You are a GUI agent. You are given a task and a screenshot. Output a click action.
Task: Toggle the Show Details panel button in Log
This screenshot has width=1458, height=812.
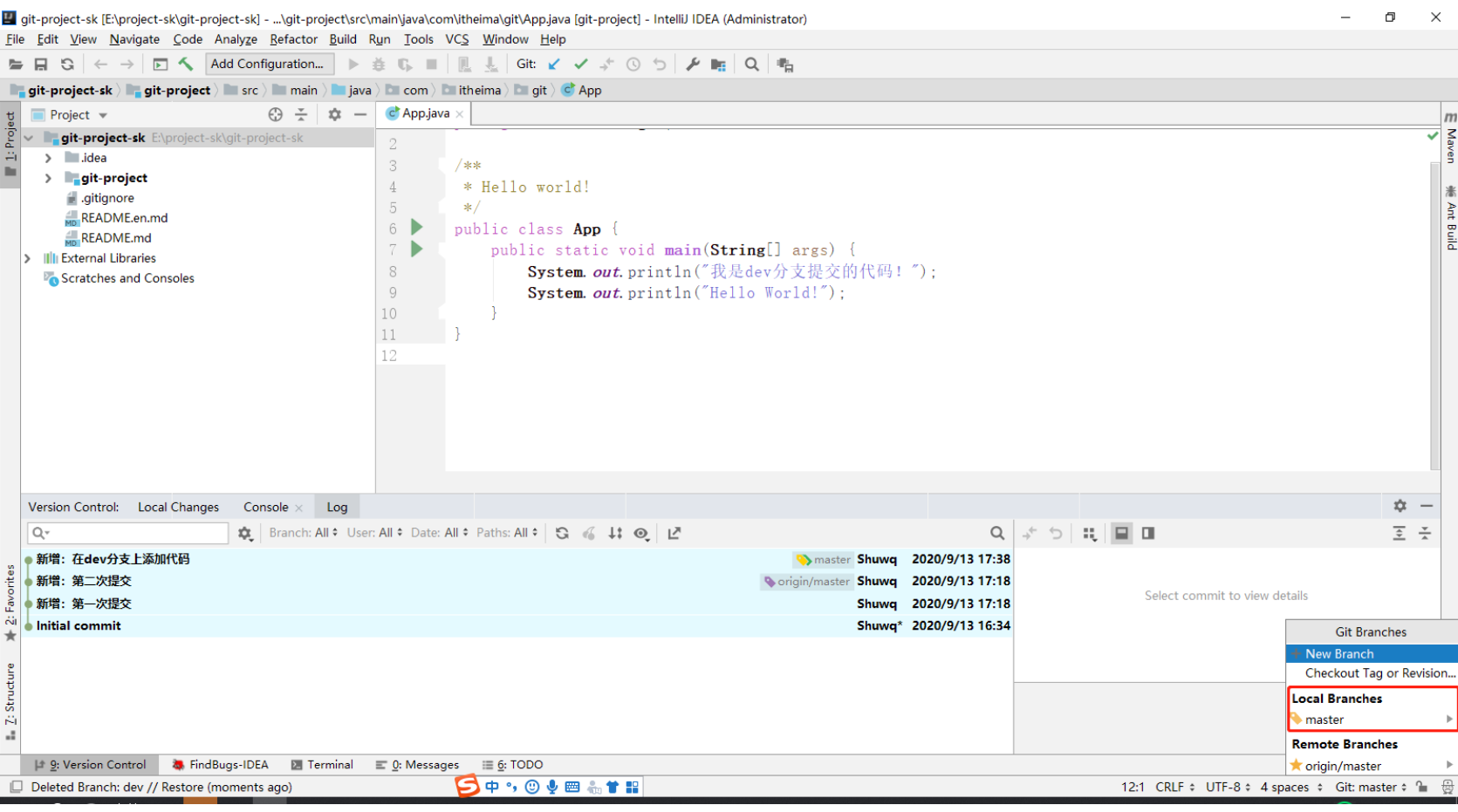[1121, 533]
